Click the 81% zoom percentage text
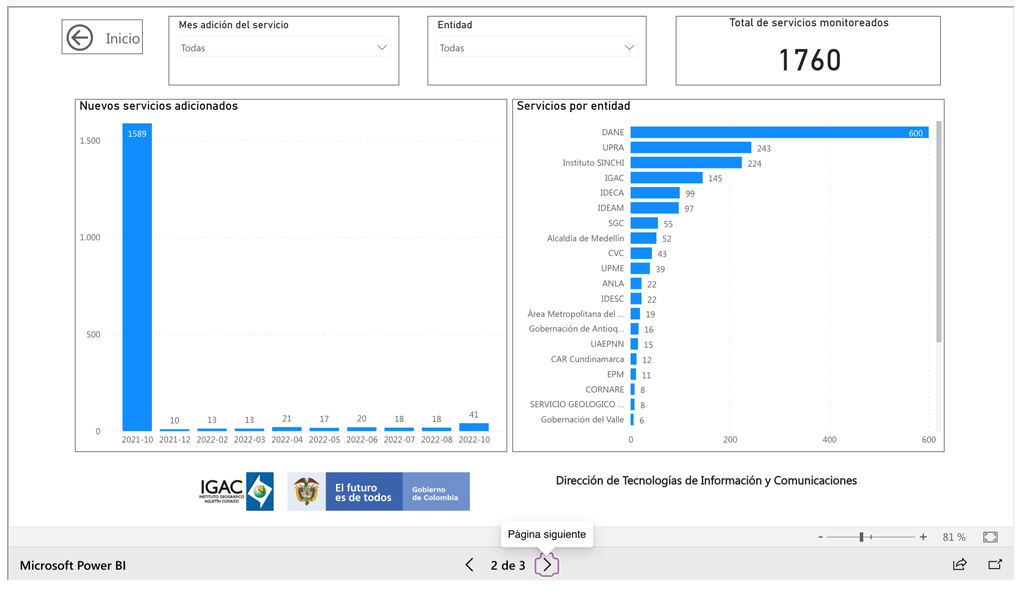The height and width of the screenshot is (594, 1024). (954, 536)
